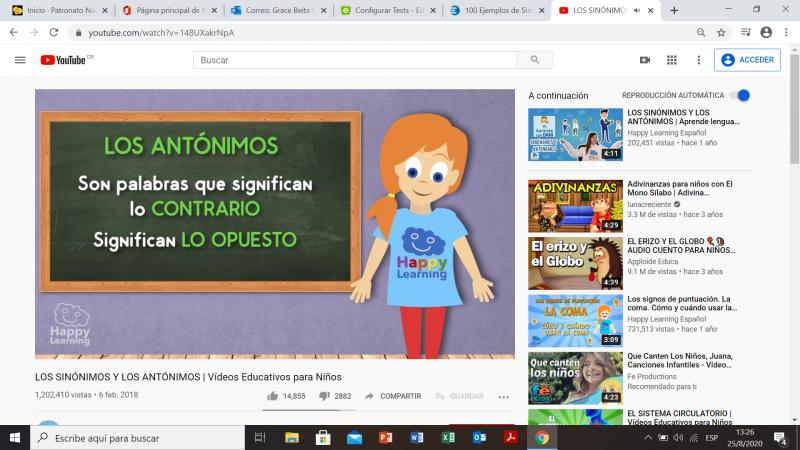Bookmark this page with star icon
This screenshot has height=450, width=800.
pos(721,32)
